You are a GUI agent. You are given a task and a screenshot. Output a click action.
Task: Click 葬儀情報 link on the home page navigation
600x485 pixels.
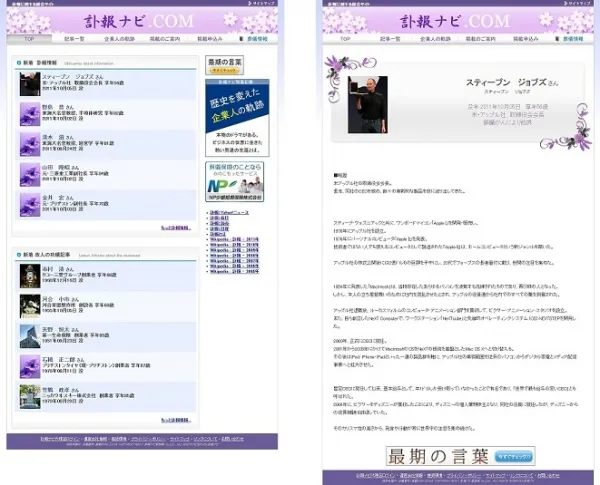click(x=257, y=39)
